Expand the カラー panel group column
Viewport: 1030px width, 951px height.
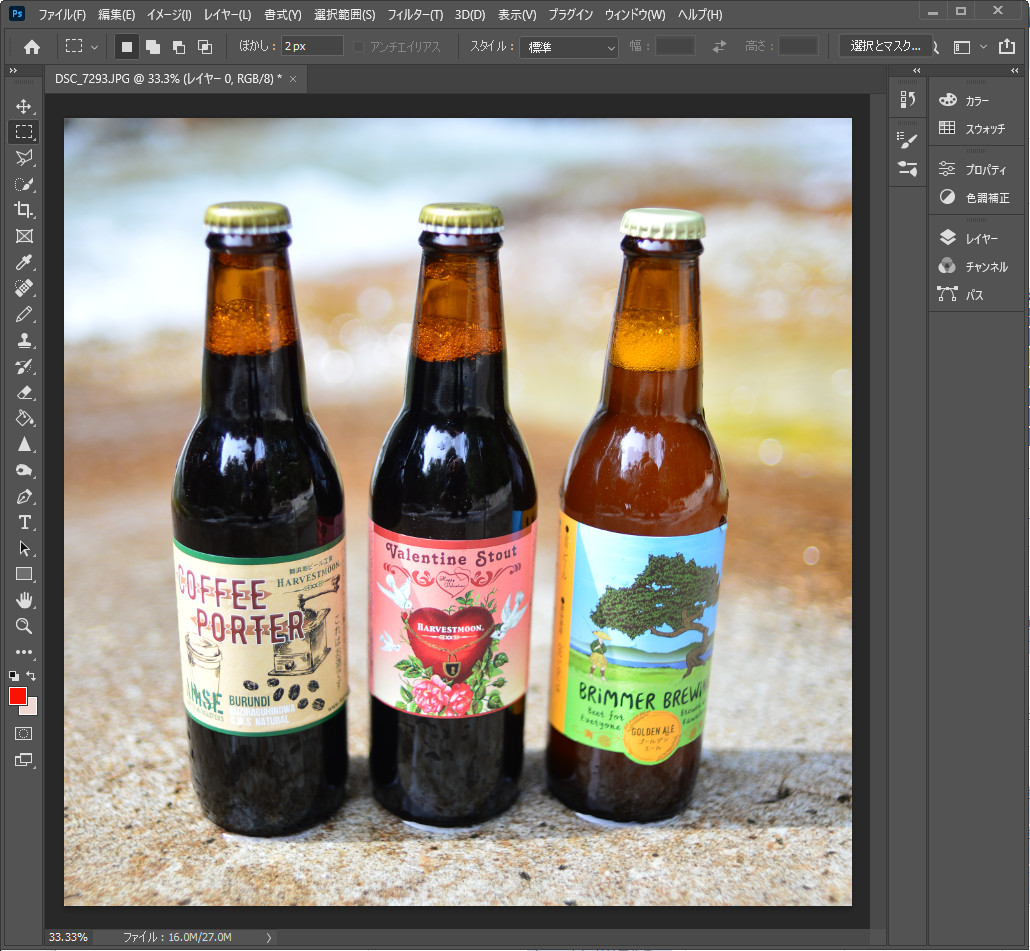1014,70
